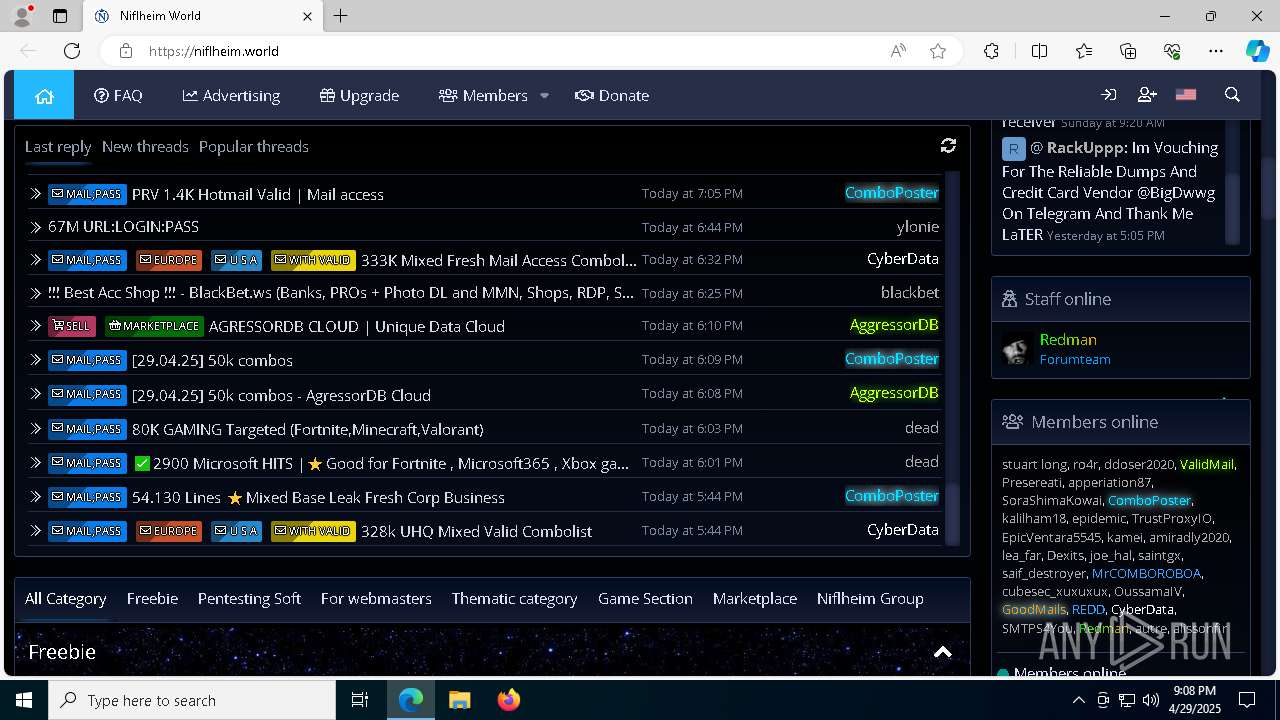Screen dimensions: 1280x720
Task: Open ValidMail in members online list
Action: (x=1207, y=464)
